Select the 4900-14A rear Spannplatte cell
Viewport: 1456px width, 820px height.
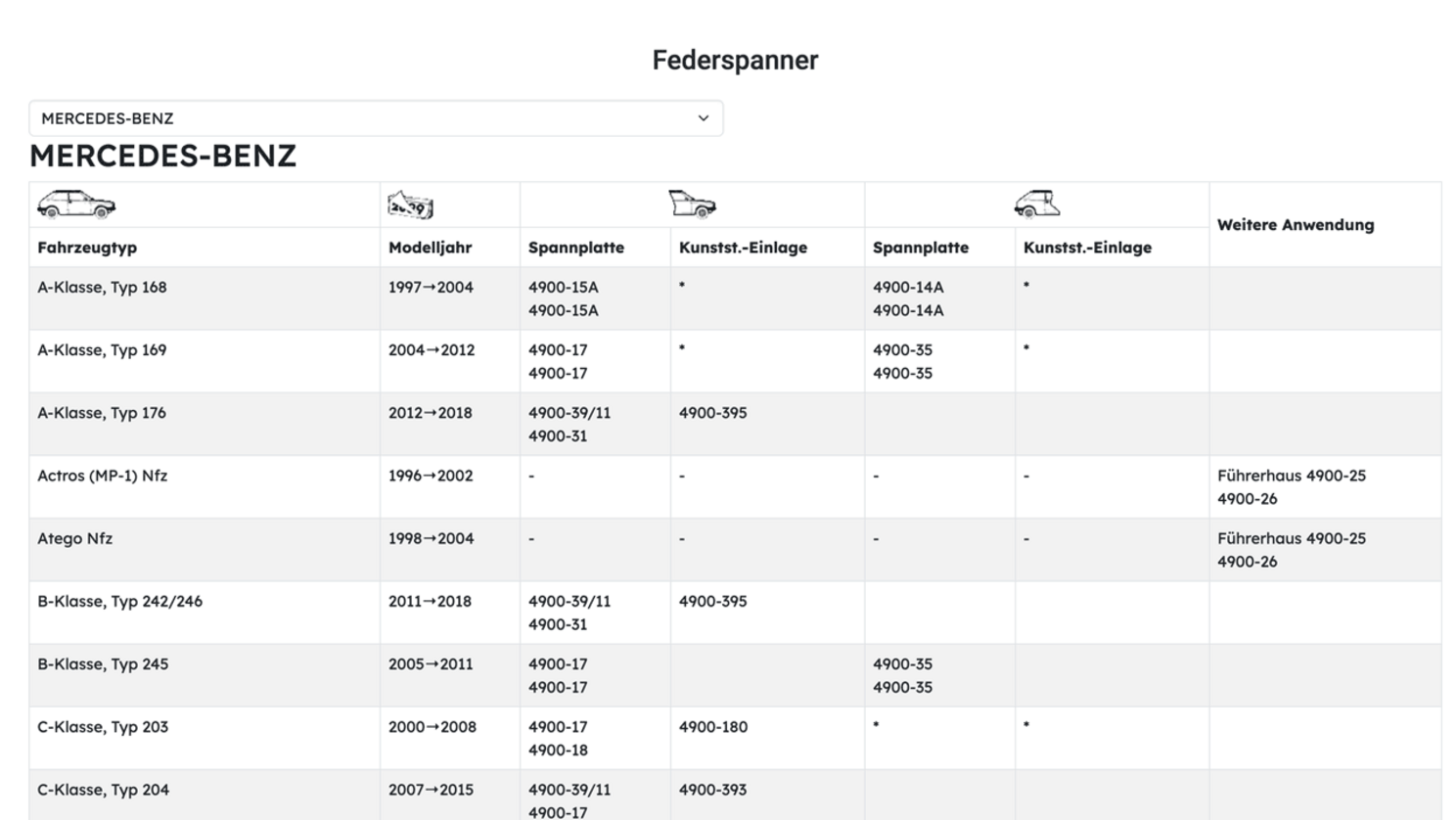908,288
